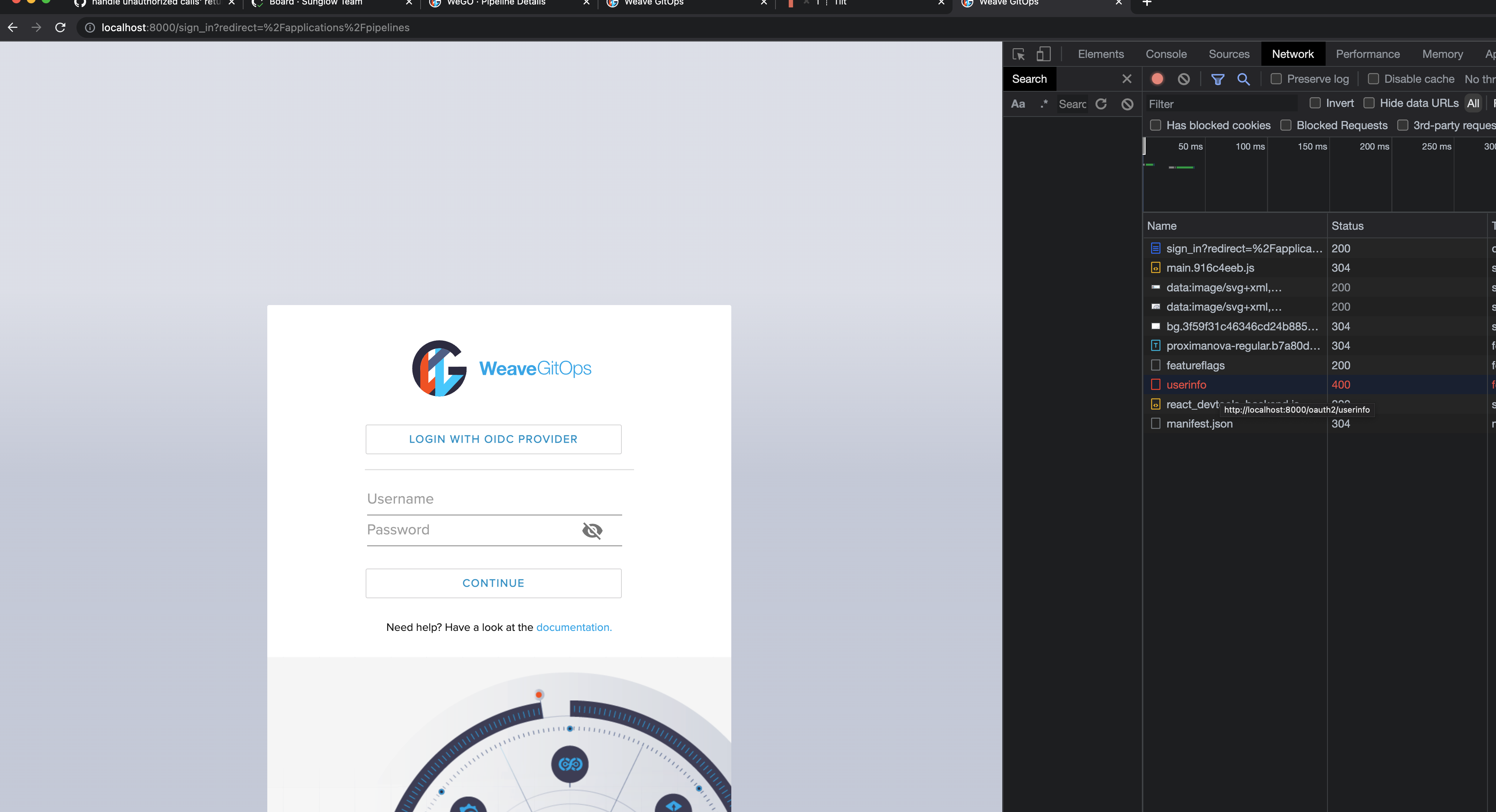Open the documentation link

point(574,628)
